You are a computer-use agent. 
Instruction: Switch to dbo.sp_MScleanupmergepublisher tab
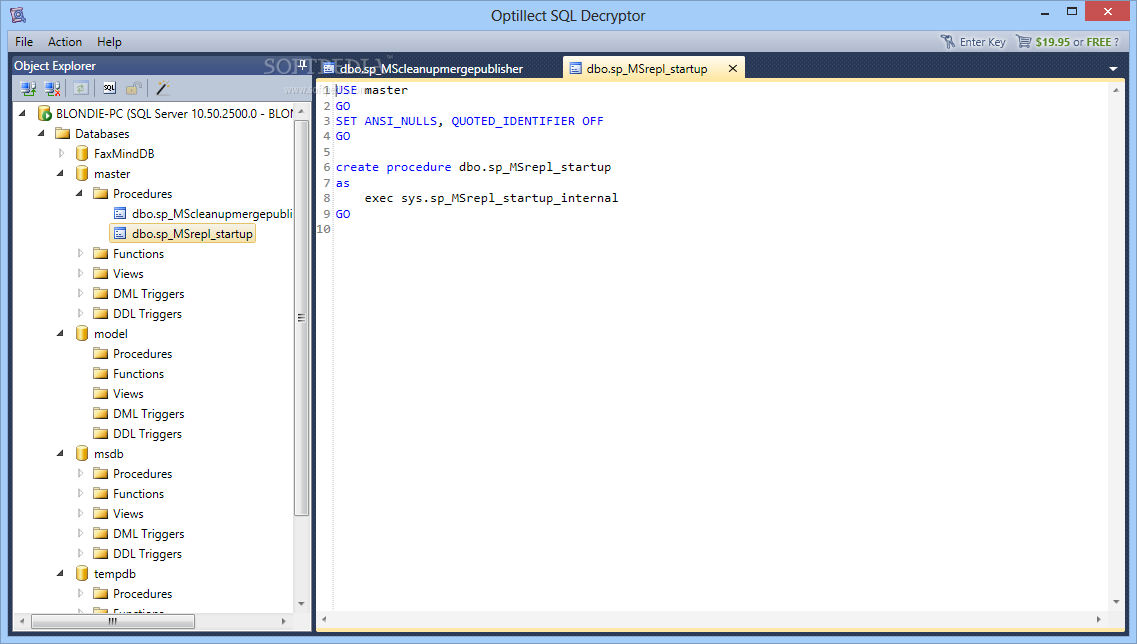(x=432, y=69)
